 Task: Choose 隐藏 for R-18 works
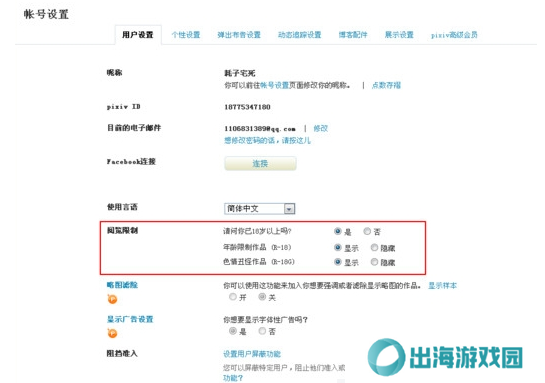[374, 247]
